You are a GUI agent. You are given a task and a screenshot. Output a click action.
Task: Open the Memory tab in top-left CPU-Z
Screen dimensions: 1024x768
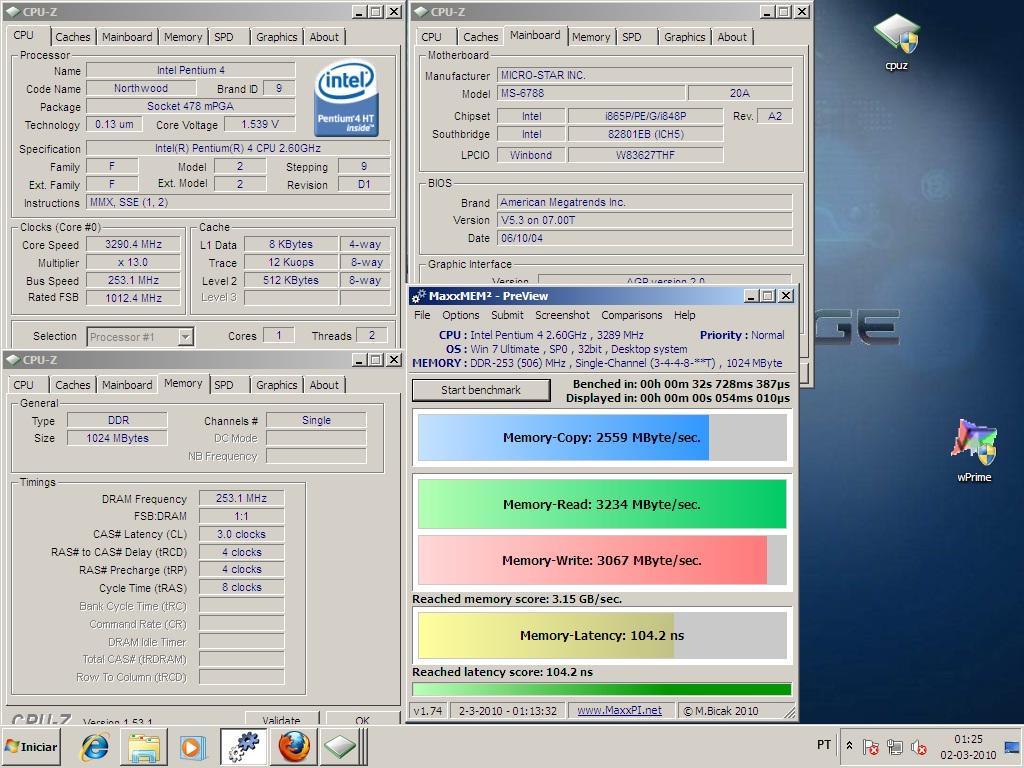point(183,37)
